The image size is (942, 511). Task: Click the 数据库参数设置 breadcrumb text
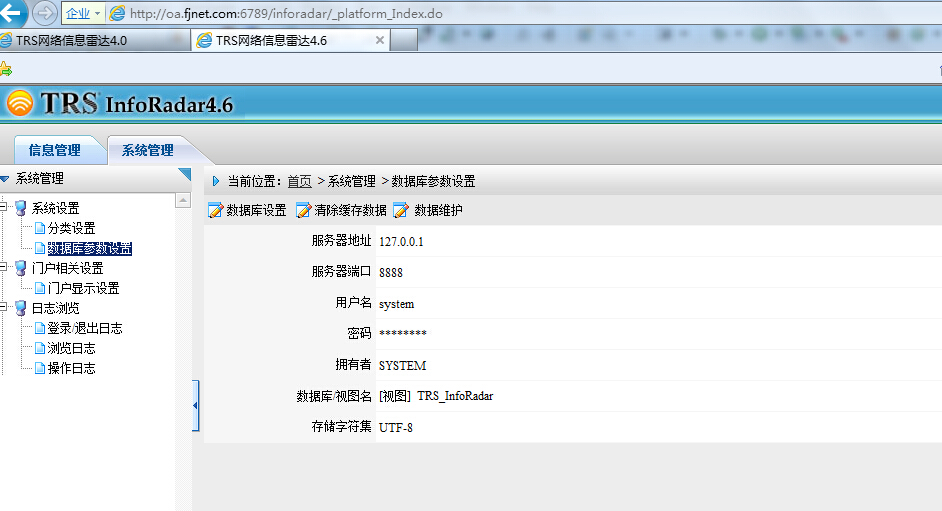pos(433,181)
